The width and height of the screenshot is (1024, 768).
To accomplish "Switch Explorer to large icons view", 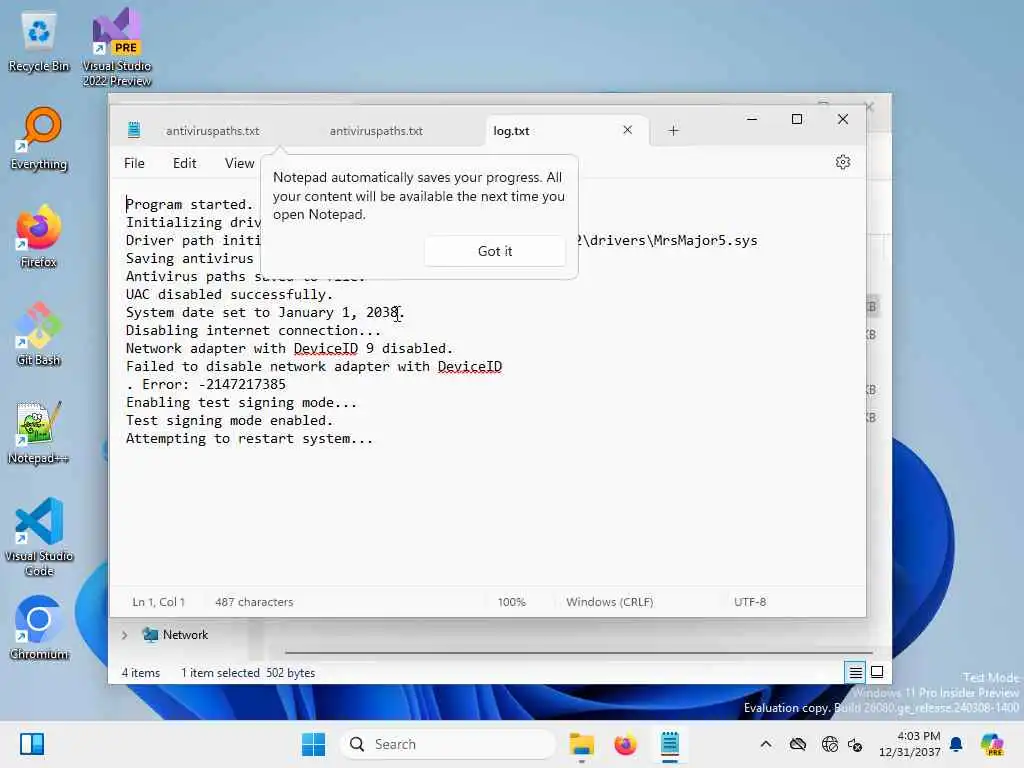I will (x=877, y=672).
